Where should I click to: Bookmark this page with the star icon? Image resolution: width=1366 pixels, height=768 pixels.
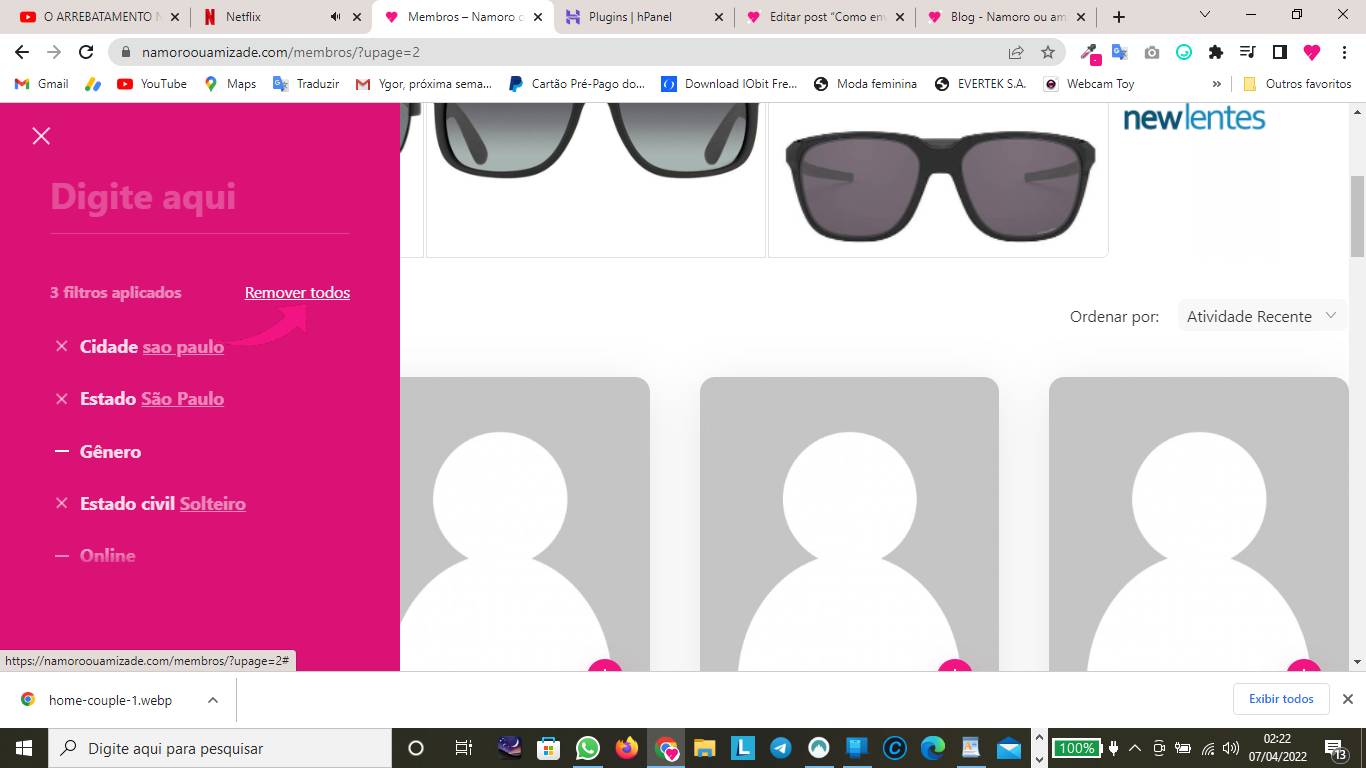pos(1048,52)
